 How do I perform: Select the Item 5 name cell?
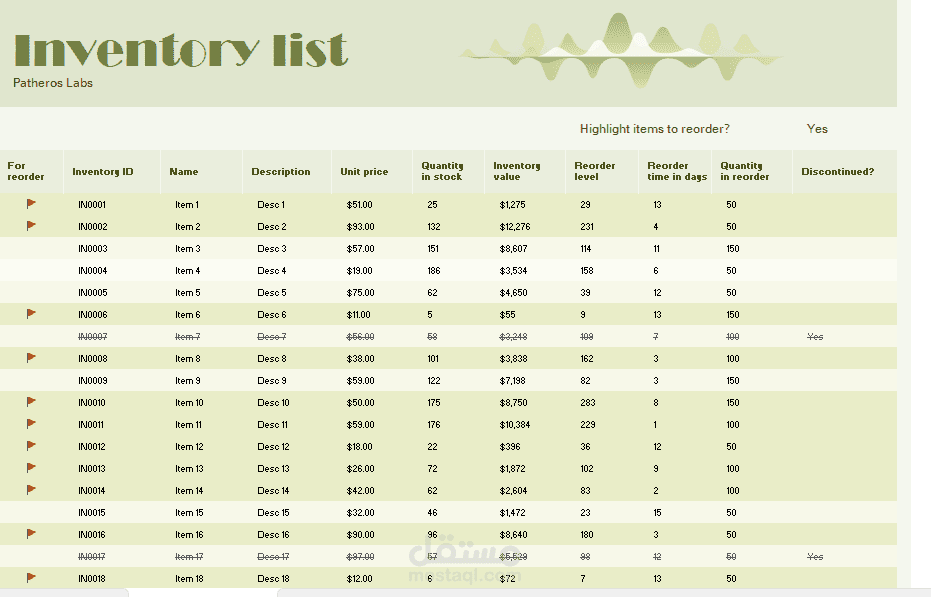[x=188, y=292]
